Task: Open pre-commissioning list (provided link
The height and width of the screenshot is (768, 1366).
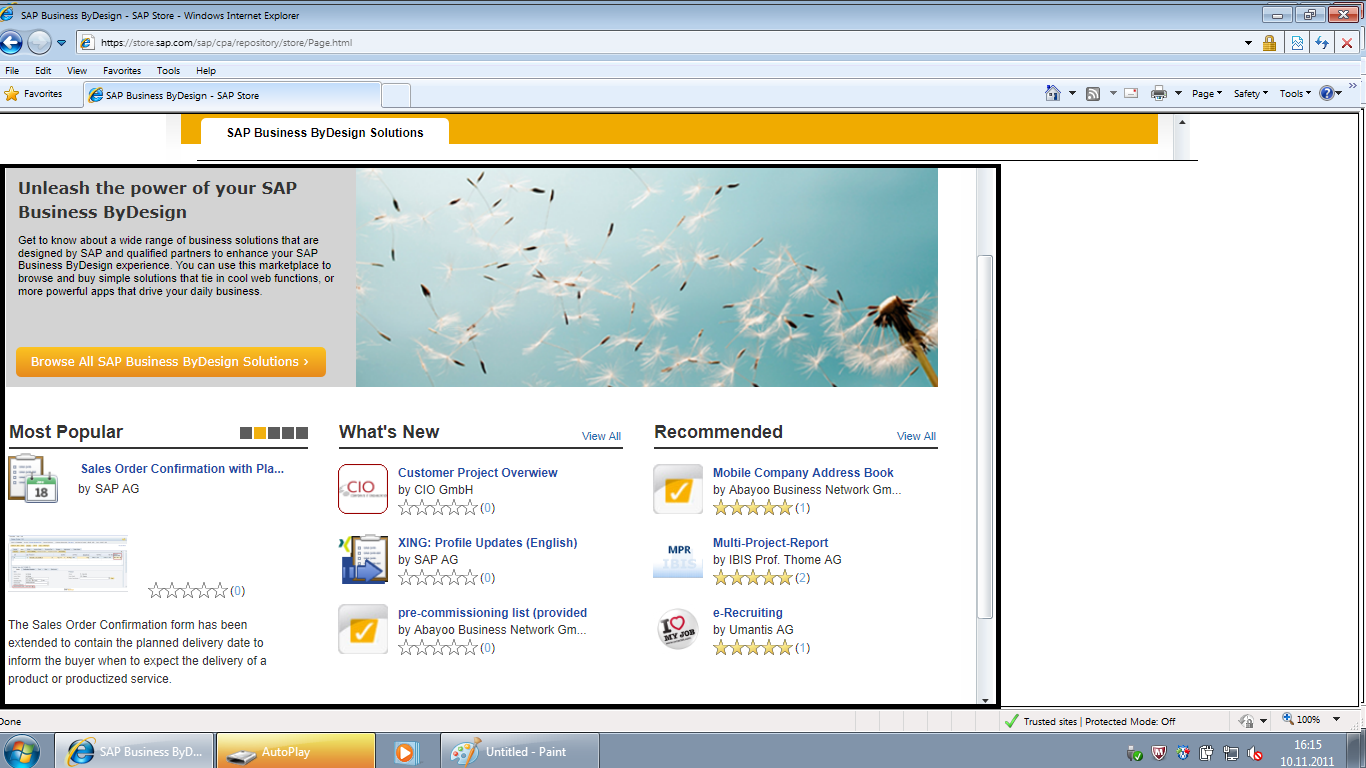Action: coord(492,613)
